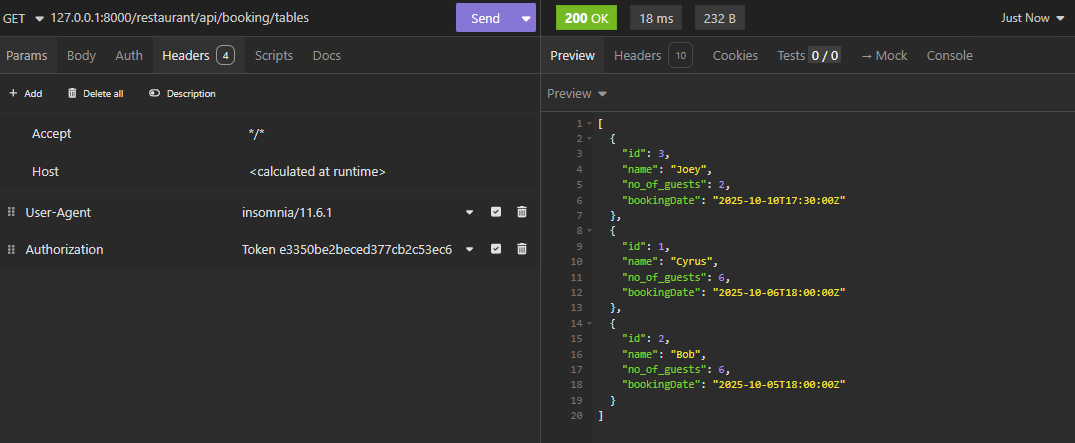Viewport: 1075px width, 443px height.
Task: Select the request Headers tab
Action: (198, 56)
